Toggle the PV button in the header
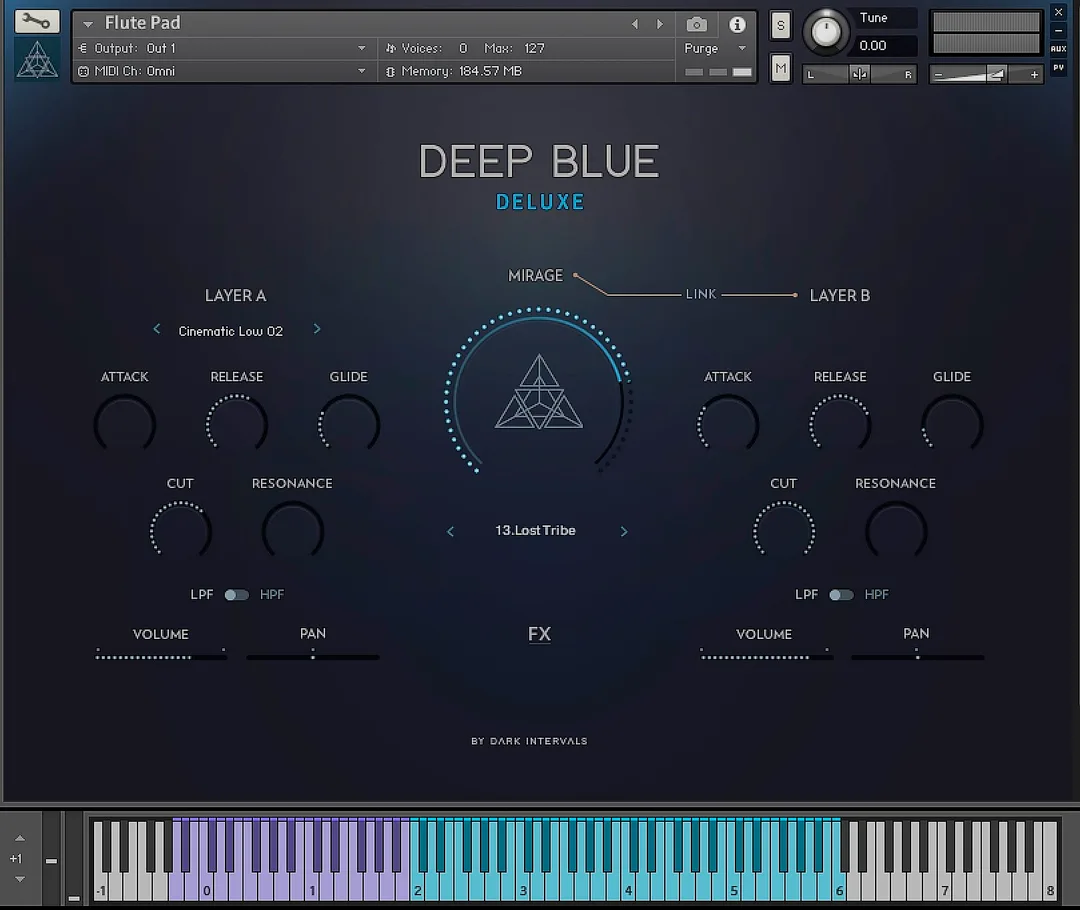Viewport: 1080px width, 910px height. 1059,68
